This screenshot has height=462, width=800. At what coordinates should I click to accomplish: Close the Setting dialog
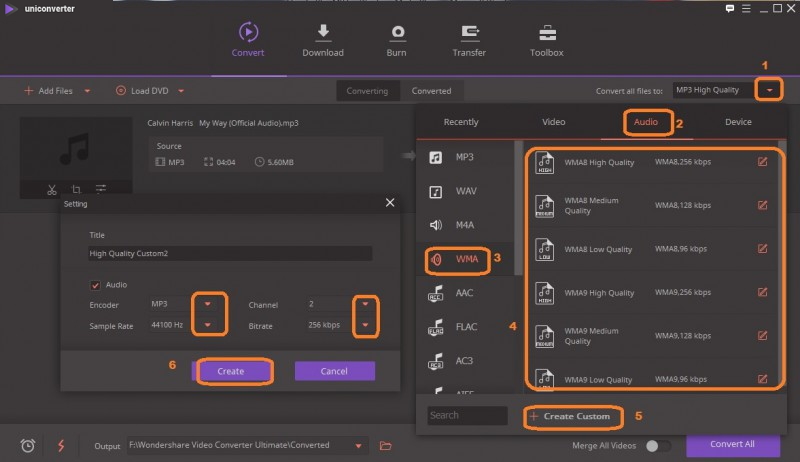(x=390, y=203)
